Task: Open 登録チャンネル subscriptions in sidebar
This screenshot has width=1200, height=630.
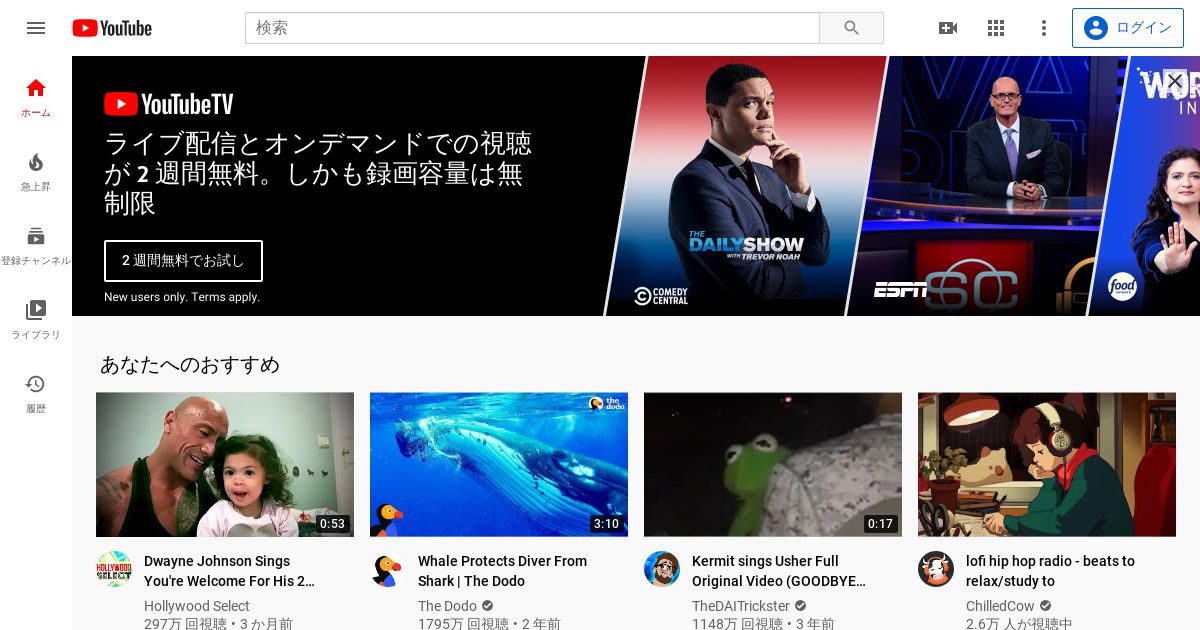Action: [x=36, y=246]
